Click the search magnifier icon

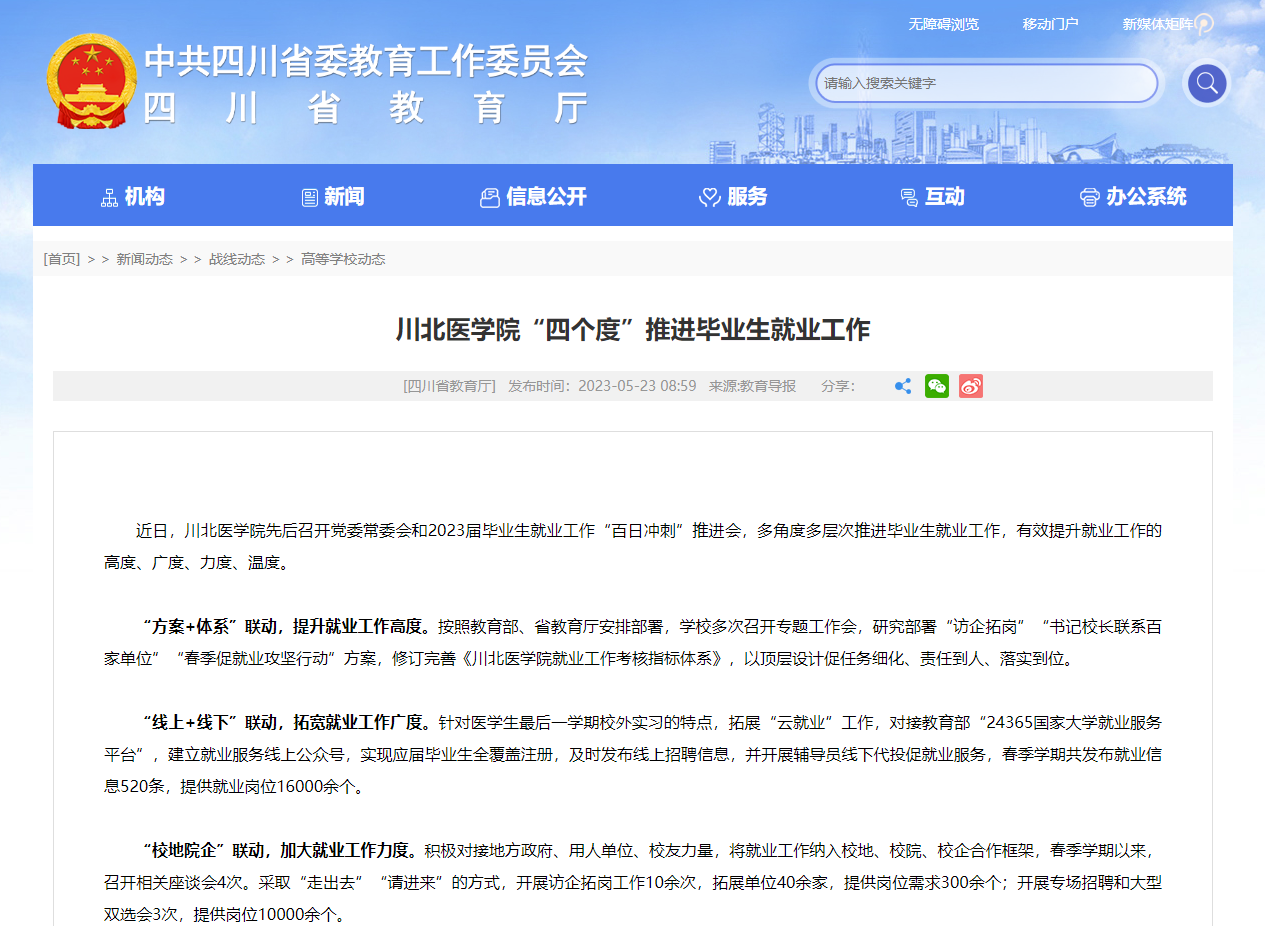coord(1206,84)
